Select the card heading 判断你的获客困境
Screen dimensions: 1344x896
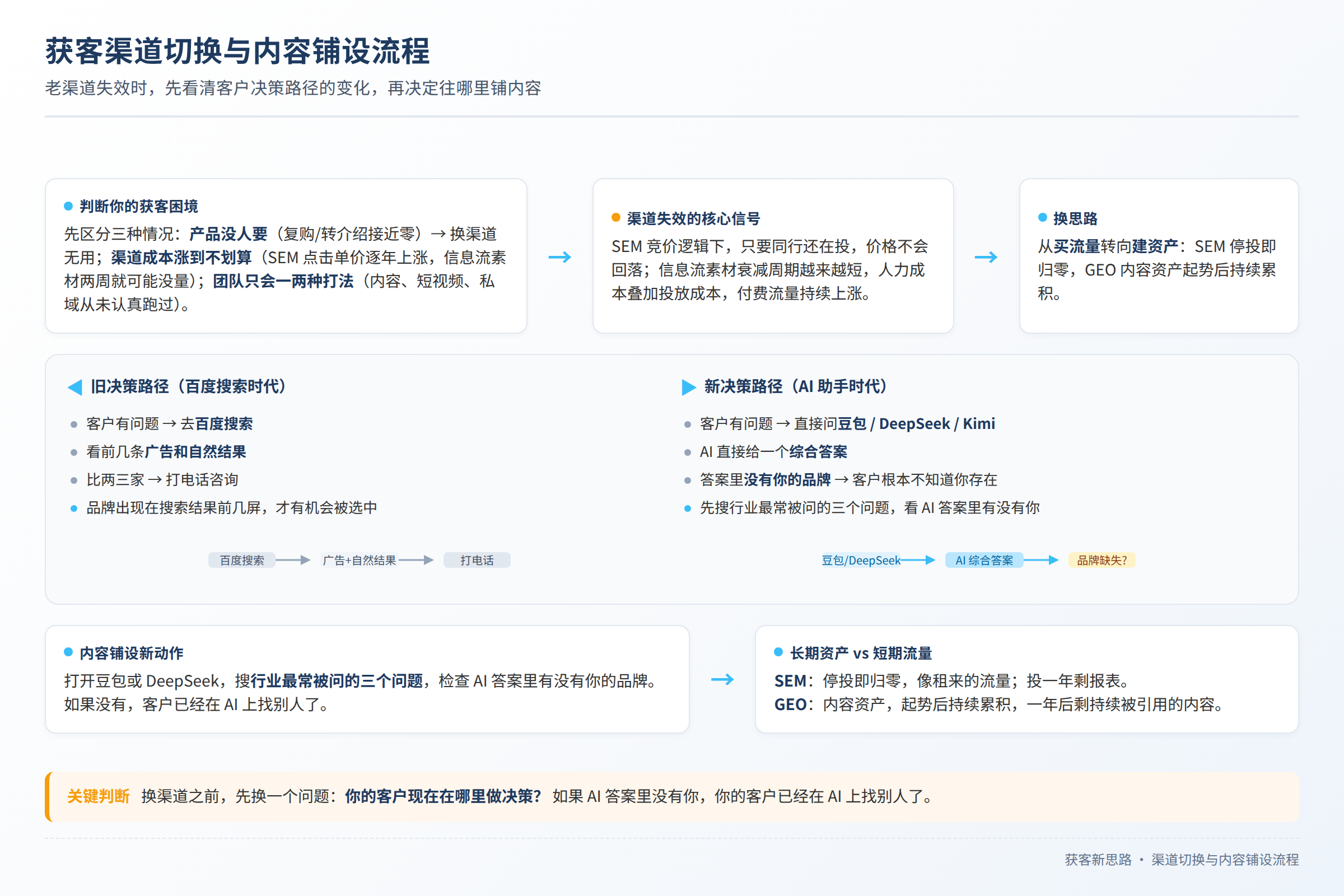[139, 206]
